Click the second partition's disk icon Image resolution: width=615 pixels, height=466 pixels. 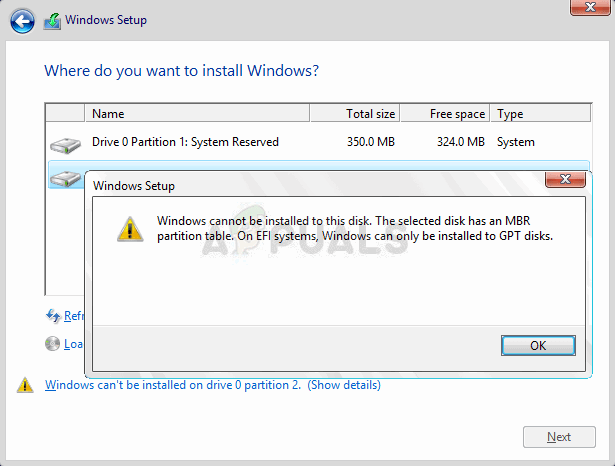click(65, 178)
